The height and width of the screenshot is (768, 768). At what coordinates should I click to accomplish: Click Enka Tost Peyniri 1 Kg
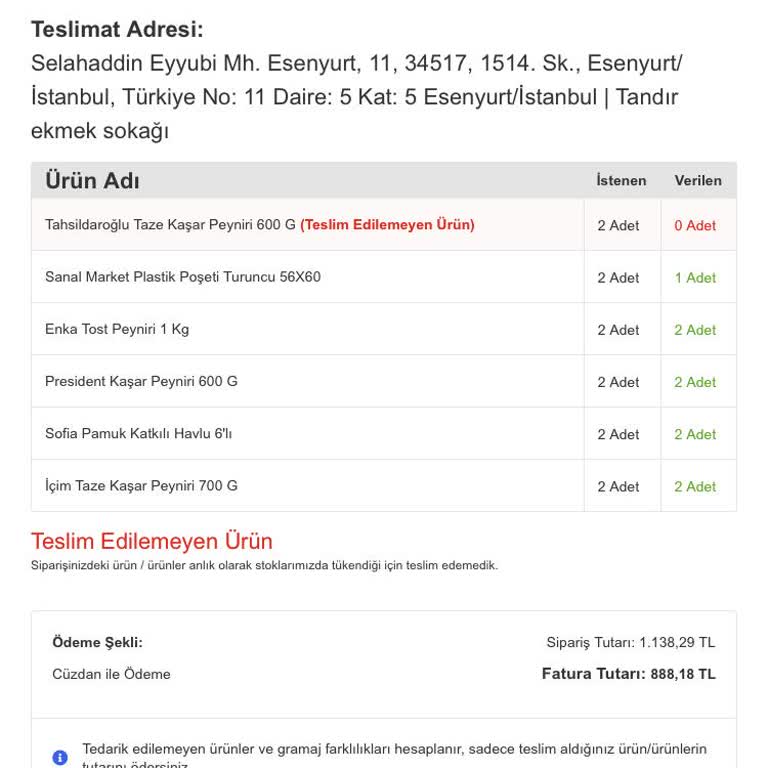pos(117,329)
